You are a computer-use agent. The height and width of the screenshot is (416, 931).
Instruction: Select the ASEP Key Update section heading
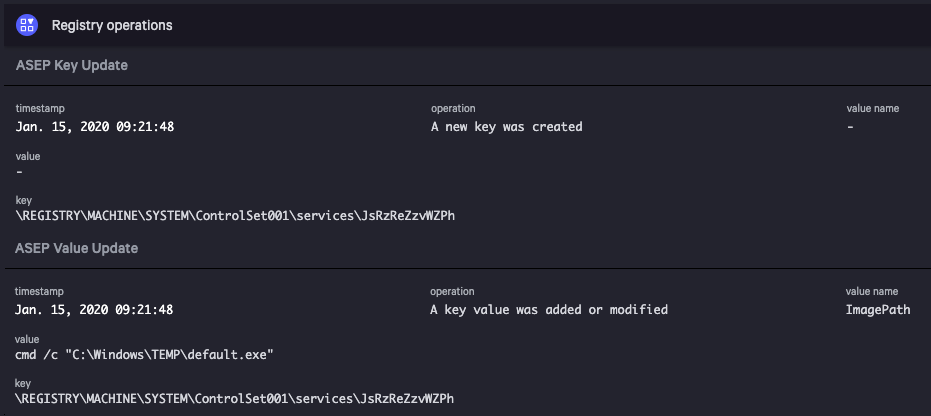coord(72,66)
